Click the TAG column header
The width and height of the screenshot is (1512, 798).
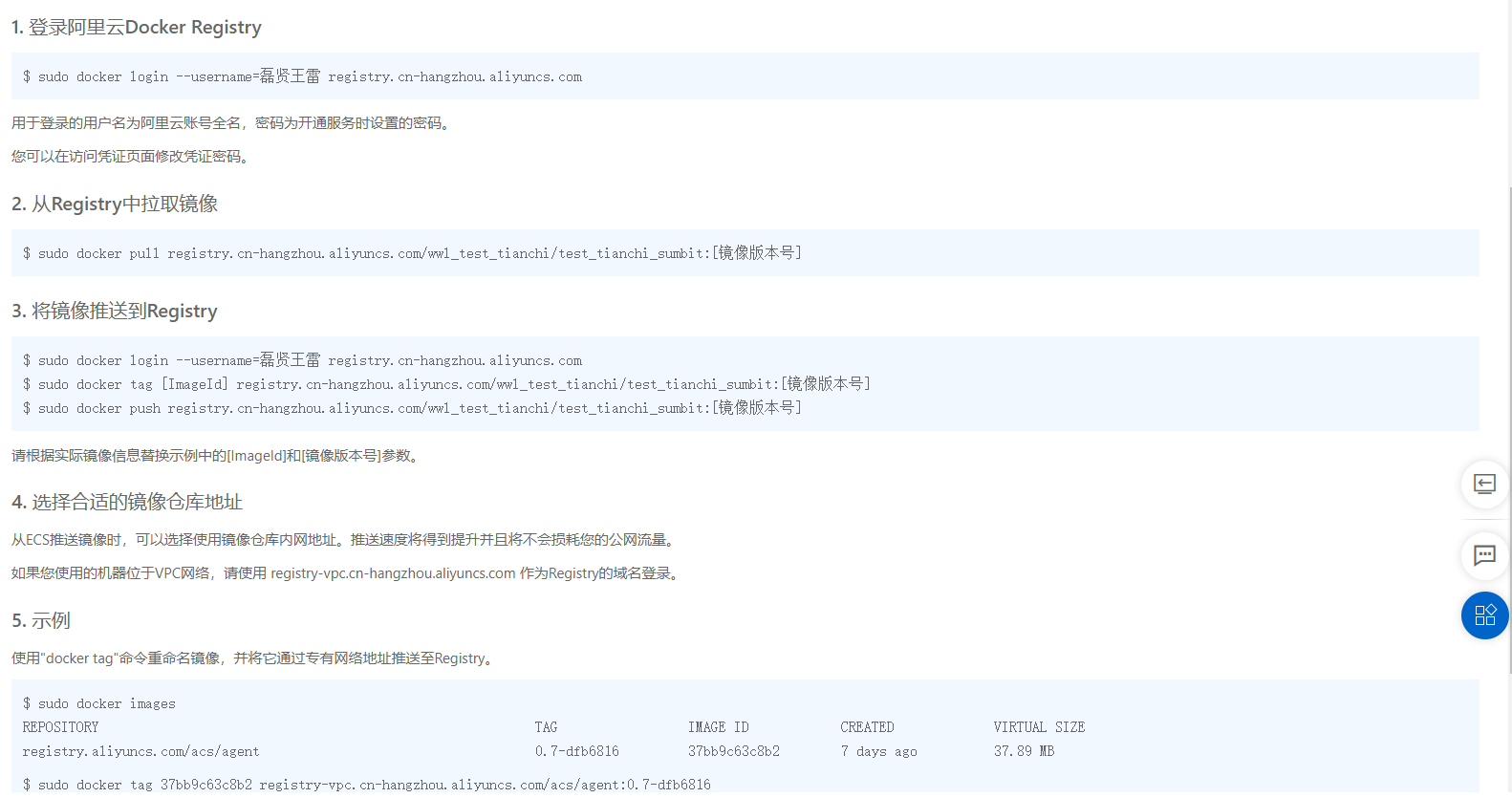point(546,727)
